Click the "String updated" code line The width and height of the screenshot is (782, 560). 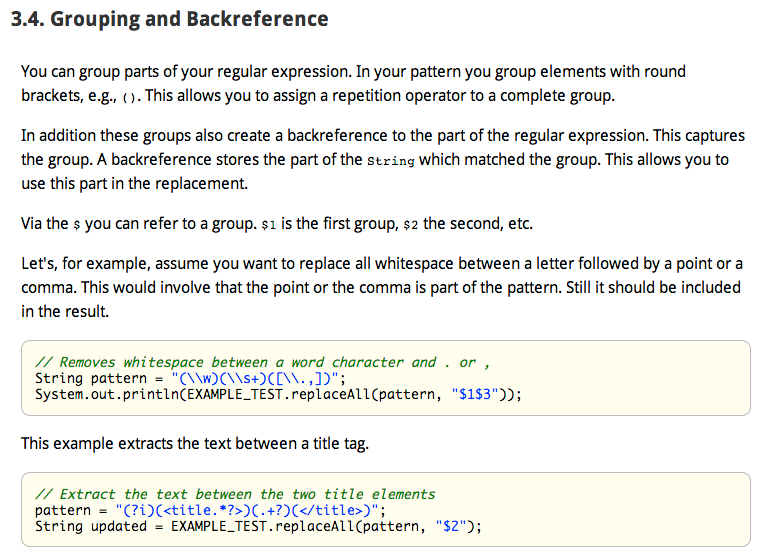click(x=258, y=526)
